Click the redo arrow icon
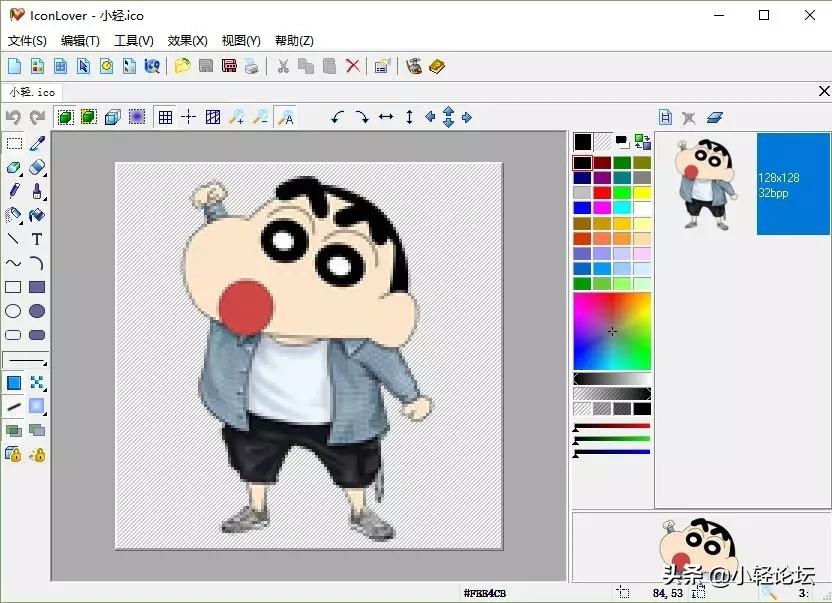Viewport: 832px width, 603px height. (37, 117)
